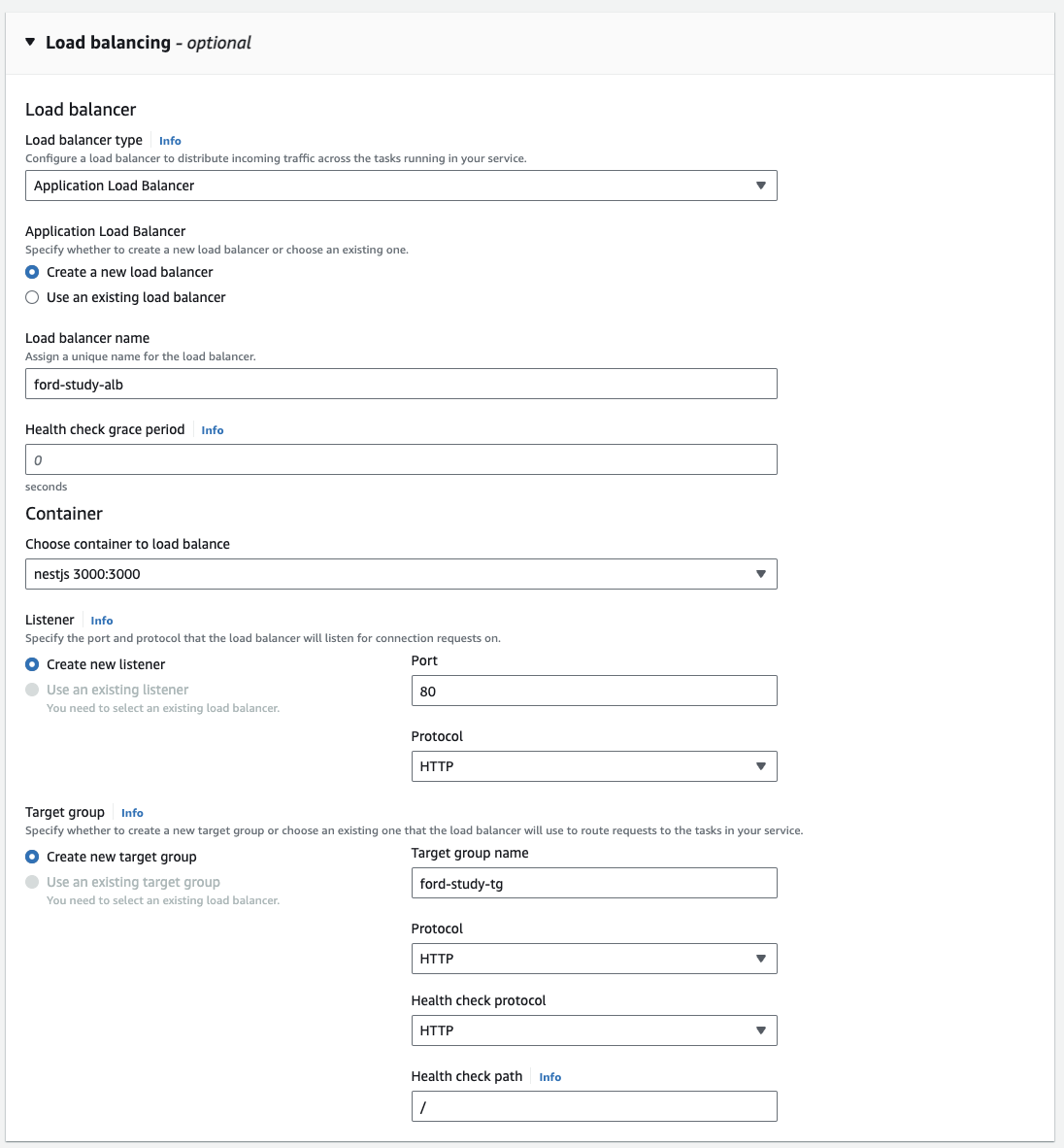Image resolution: width=1064 pixels, height=1148 pixels.
Task: Select Use an existing load balancer
Action: (x=32, y=297)
